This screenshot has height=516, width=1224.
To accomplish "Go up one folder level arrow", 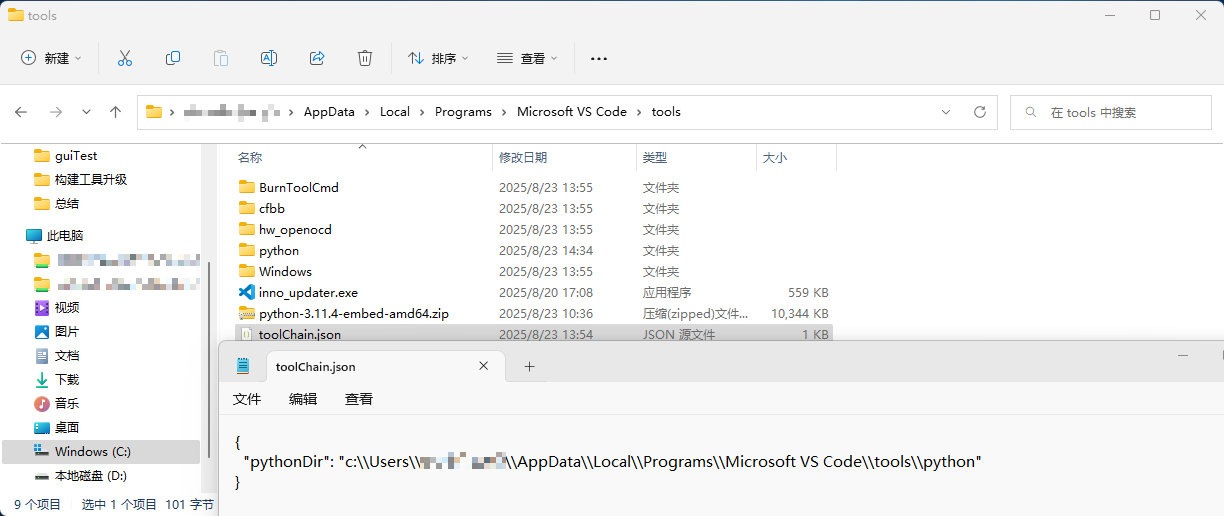I will (115, 112).
